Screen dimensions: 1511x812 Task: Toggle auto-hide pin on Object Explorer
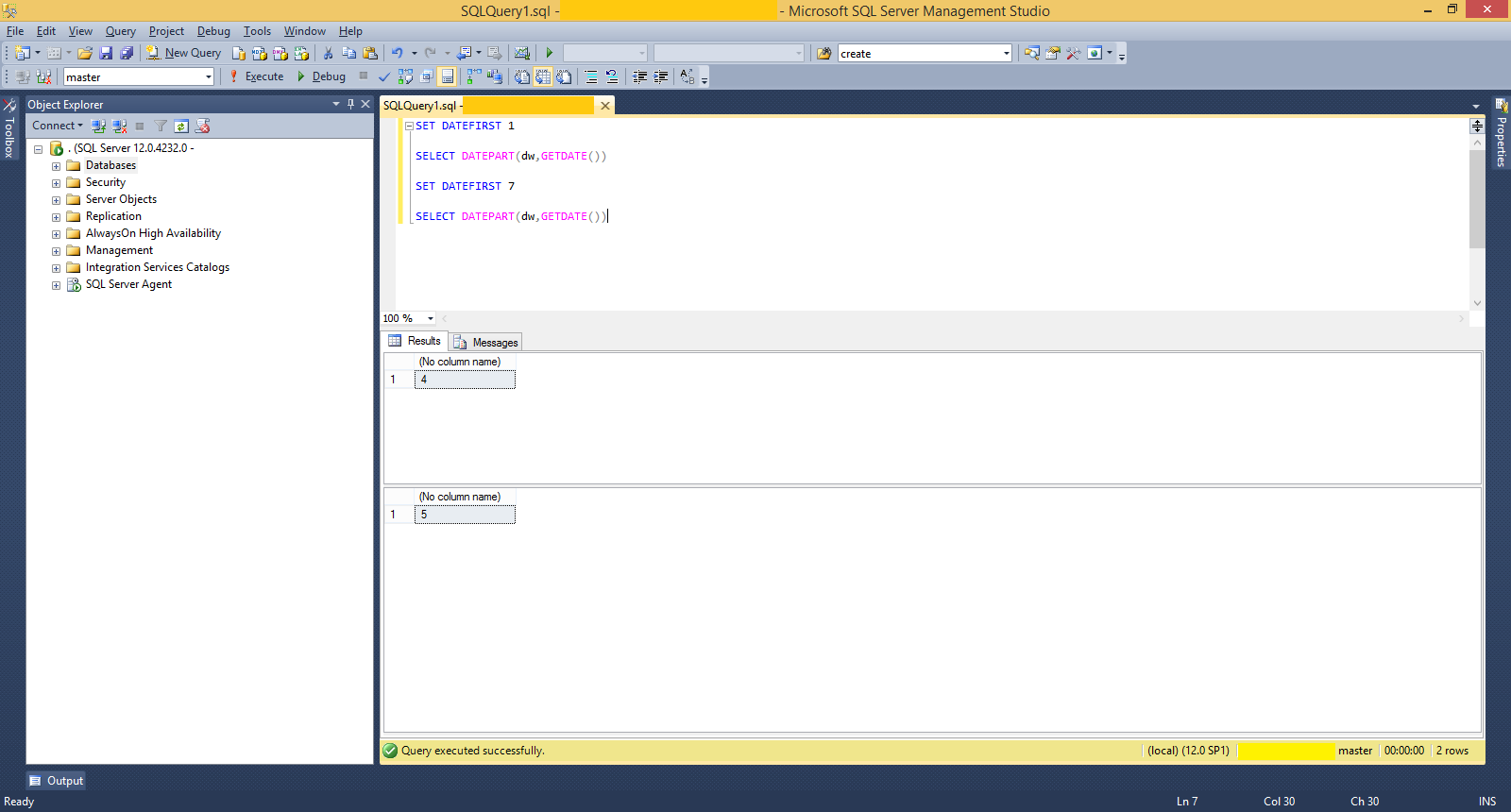[350, 104]
